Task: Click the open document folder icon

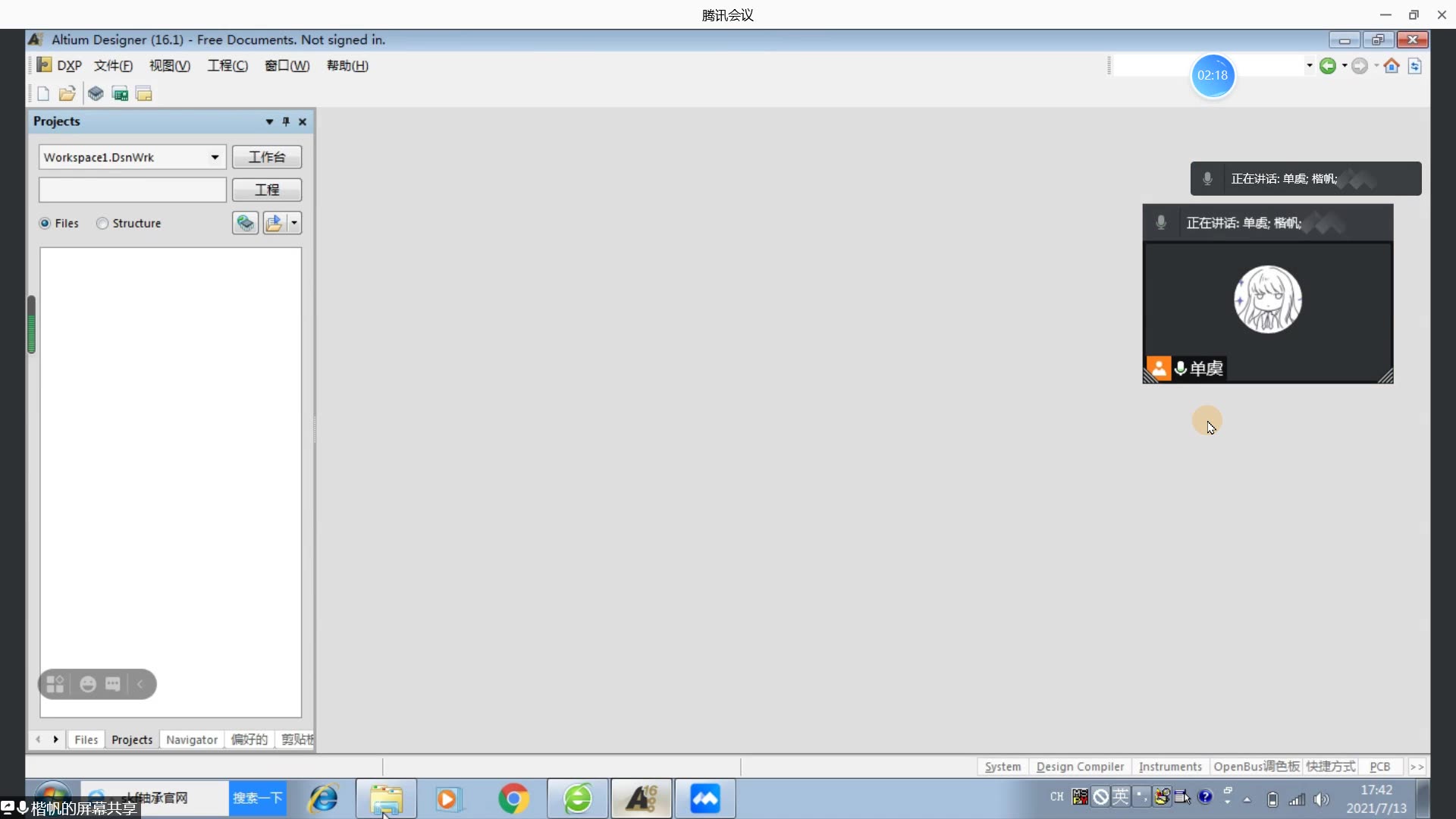Action: click(x=67, y=94)
